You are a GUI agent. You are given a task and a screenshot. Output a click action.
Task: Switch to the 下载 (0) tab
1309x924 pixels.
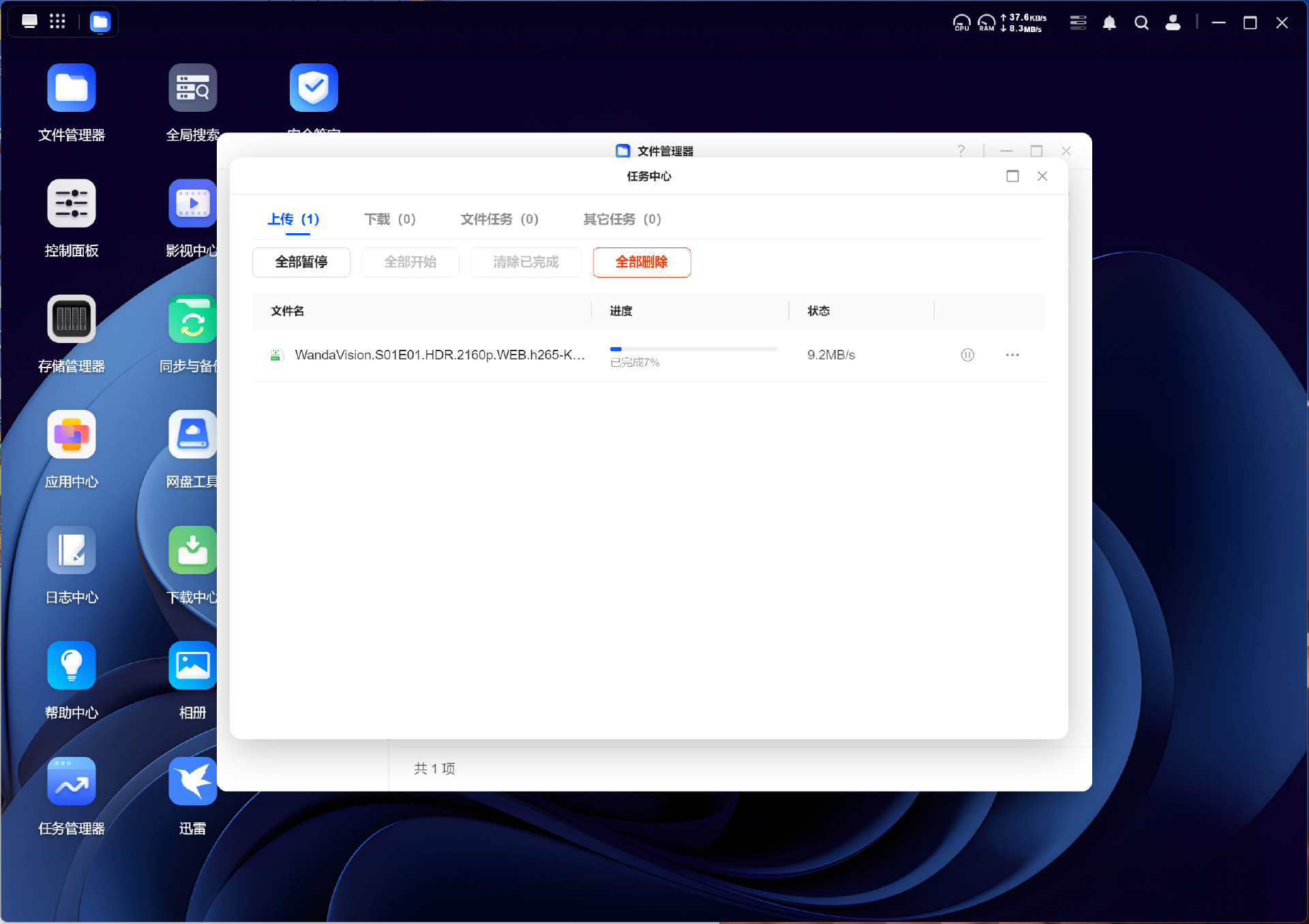point(390,220)
